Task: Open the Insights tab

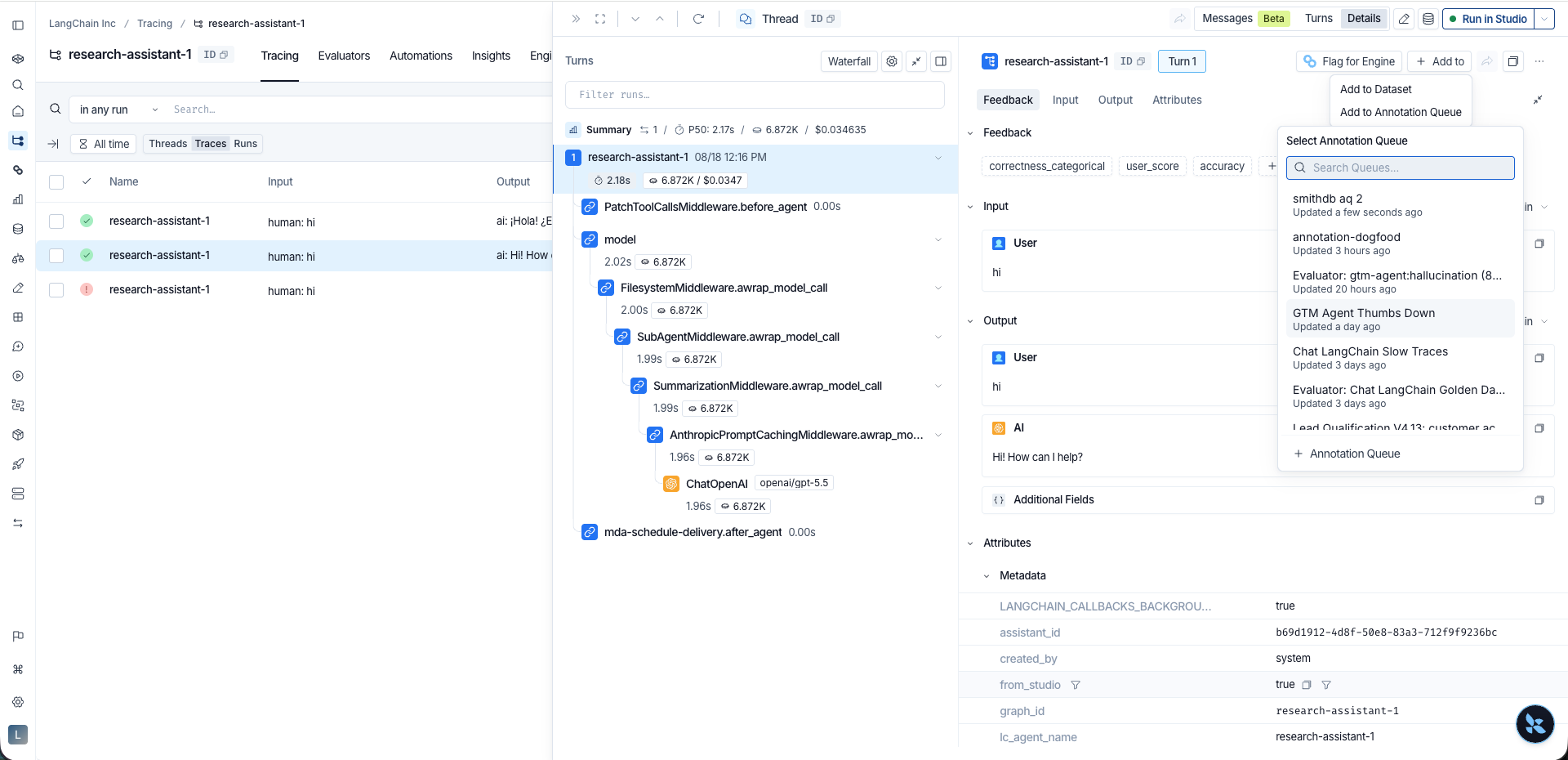Action: click(491, 56)
